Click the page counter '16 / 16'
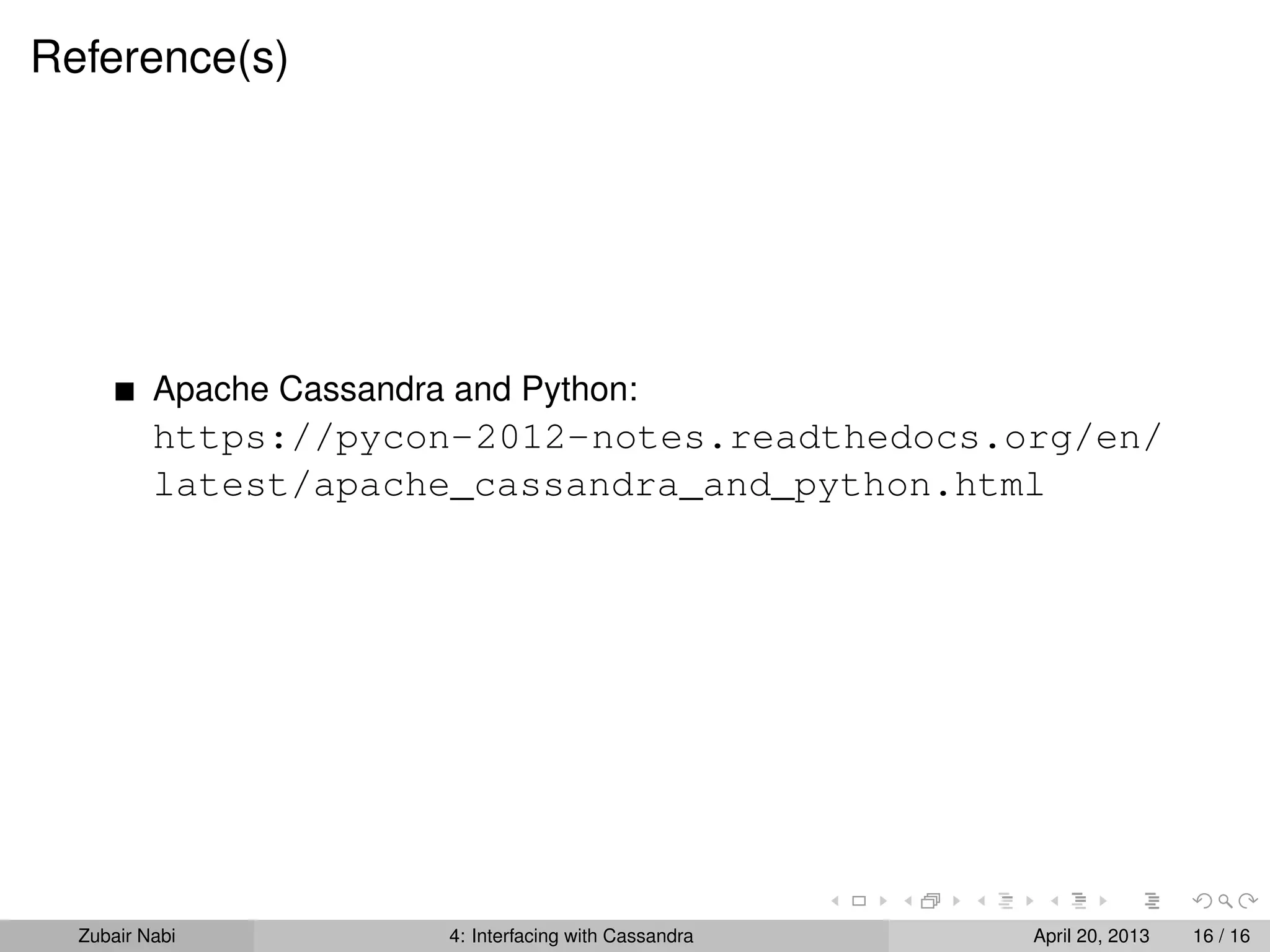The width and height of the screenshot is (1270, 952). (1222, 936)
